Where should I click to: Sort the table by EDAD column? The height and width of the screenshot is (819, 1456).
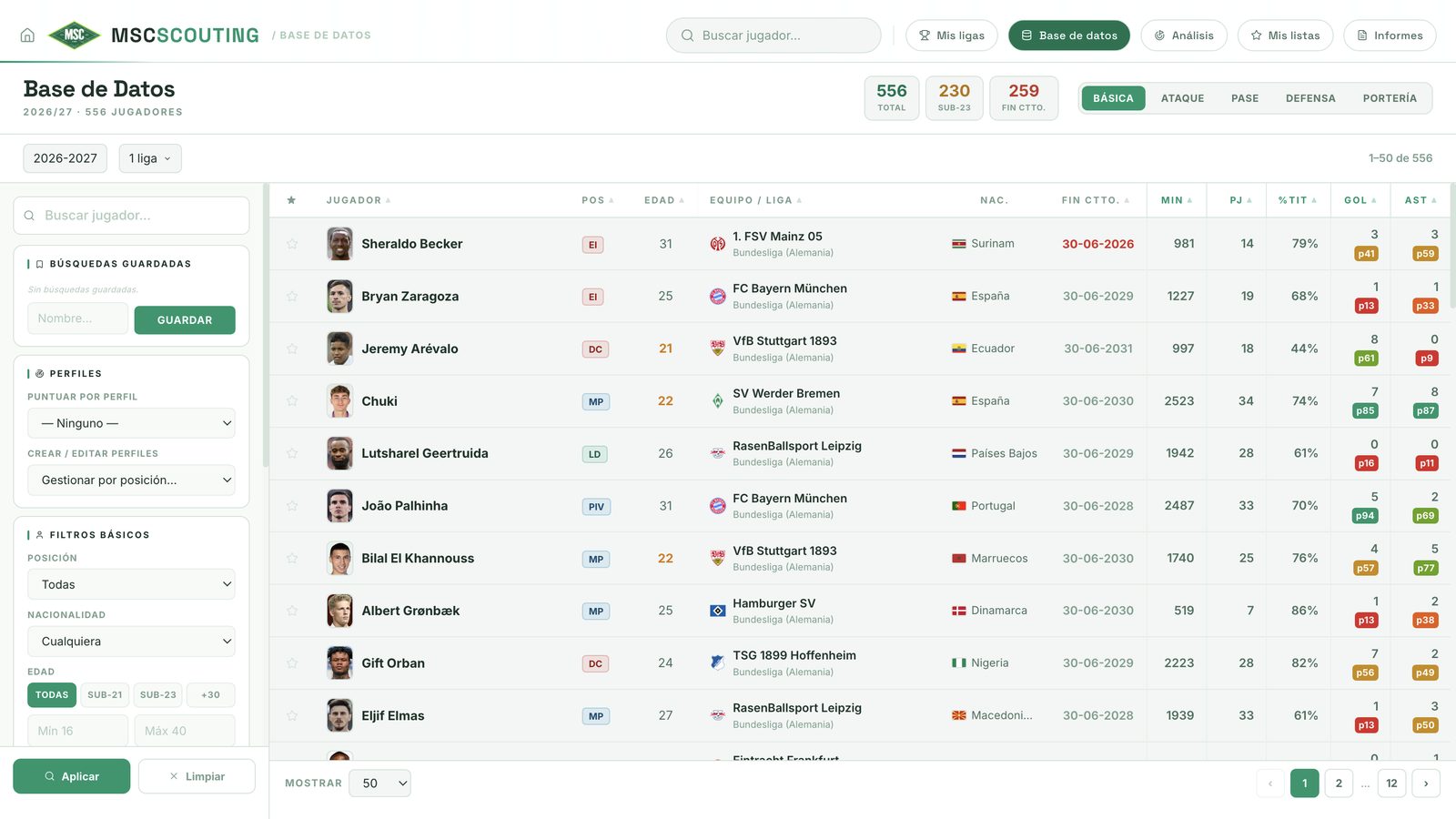click(x=663, y=200)
